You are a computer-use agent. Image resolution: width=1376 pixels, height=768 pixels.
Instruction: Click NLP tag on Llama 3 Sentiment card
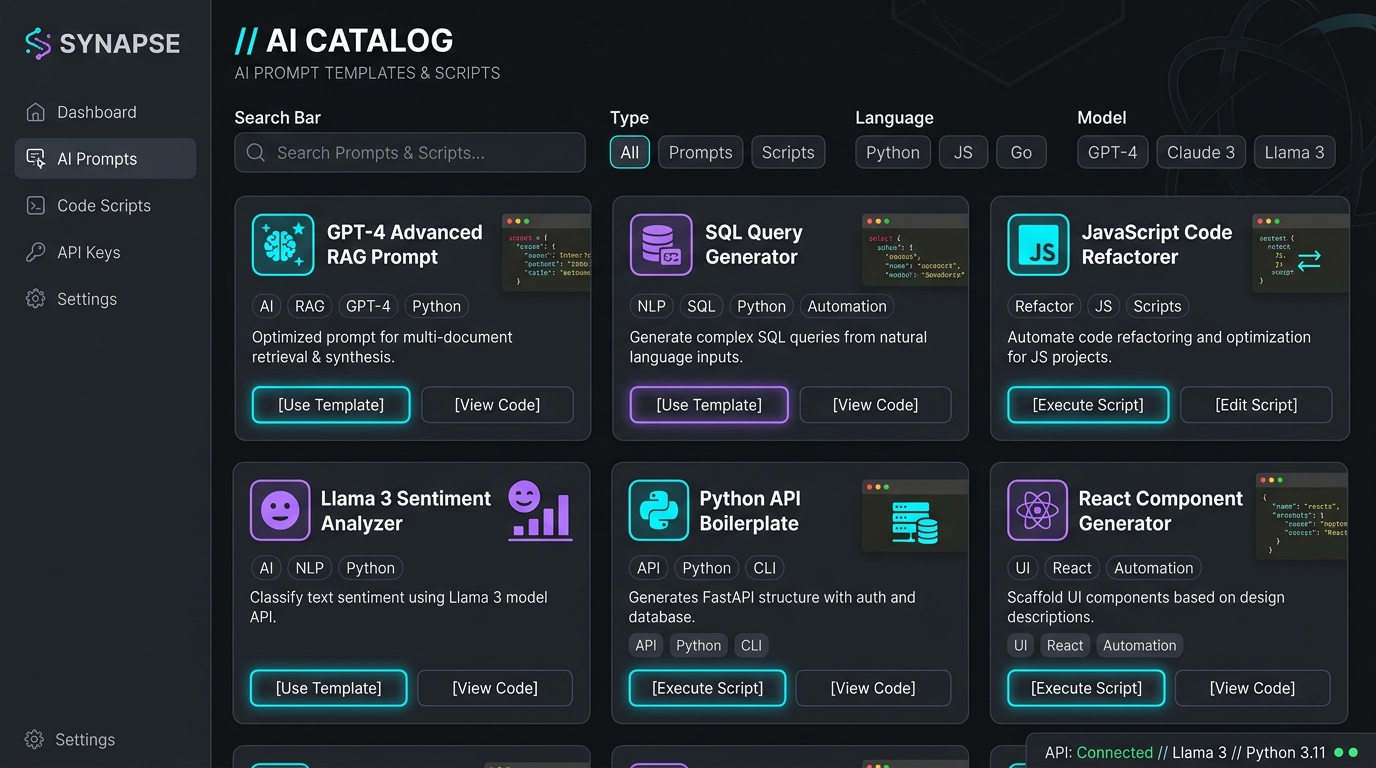[310, 568]
